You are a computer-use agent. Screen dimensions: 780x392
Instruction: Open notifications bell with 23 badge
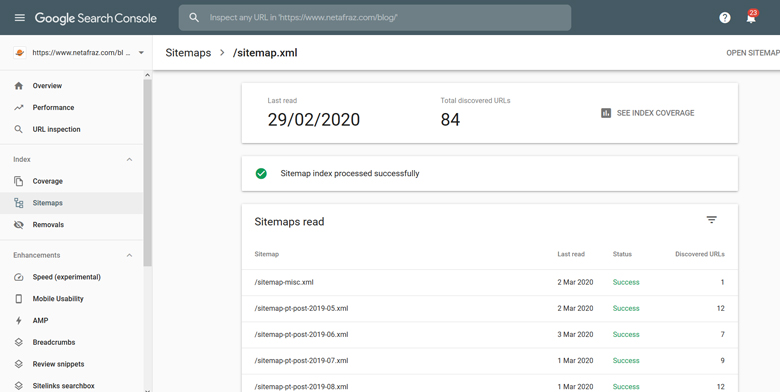(x=751, y=17)
